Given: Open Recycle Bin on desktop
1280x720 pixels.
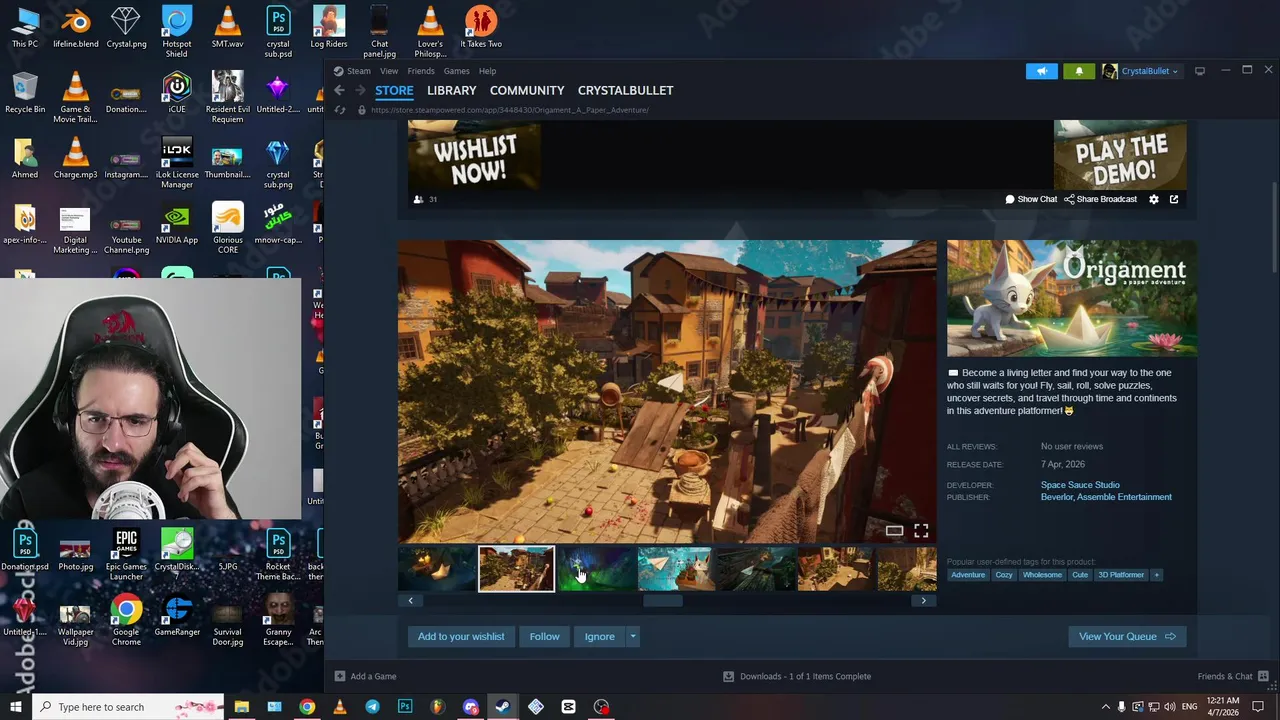Looking at the screenshot, I should tap(25, 94).
